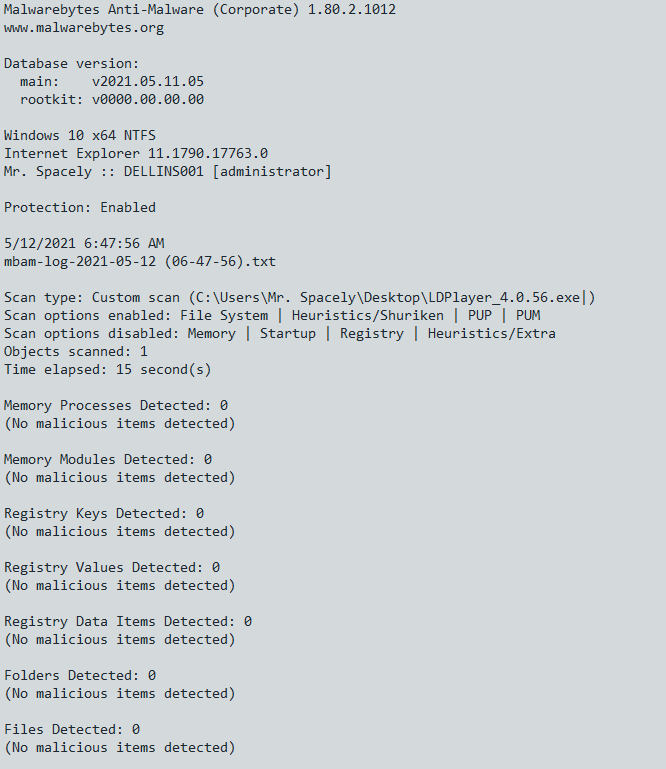Click the Heuristics/Extra disabled option text
The width and height of the screenshot is (666, 769).
coord(492,333)
